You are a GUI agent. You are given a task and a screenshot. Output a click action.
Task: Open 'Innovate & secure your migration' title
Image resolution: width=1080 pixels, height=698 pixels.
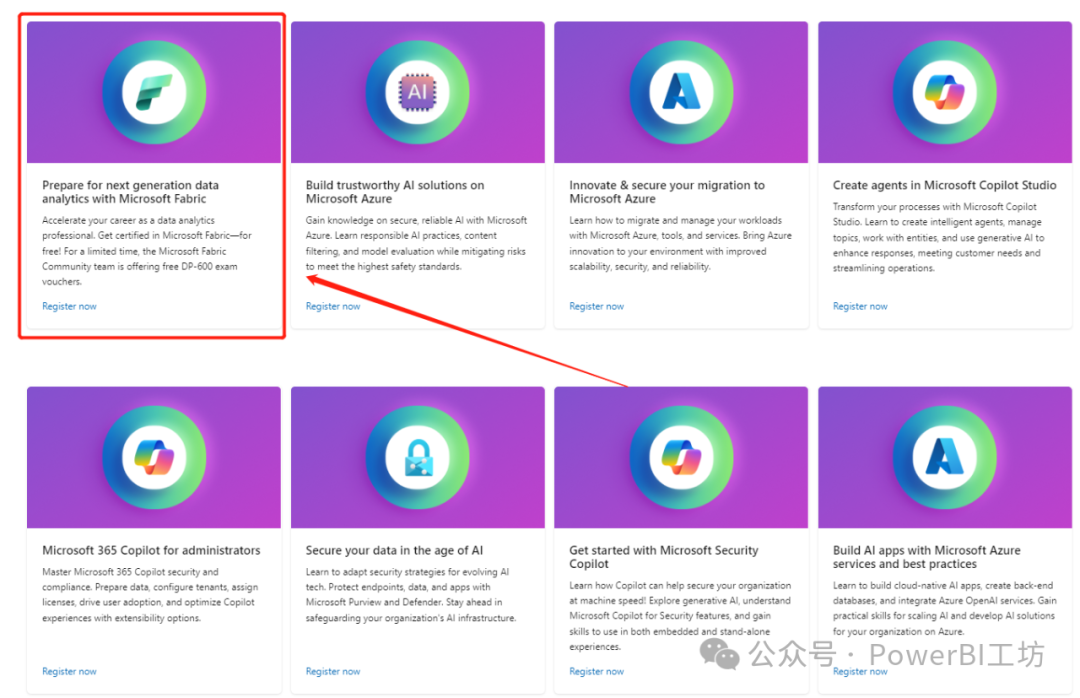[667, 192]
